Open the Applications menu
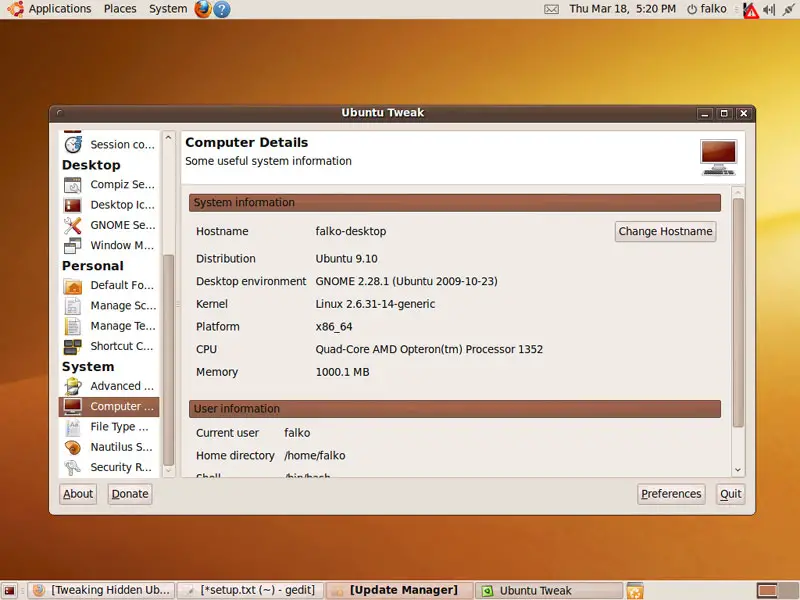 [60, 9]
